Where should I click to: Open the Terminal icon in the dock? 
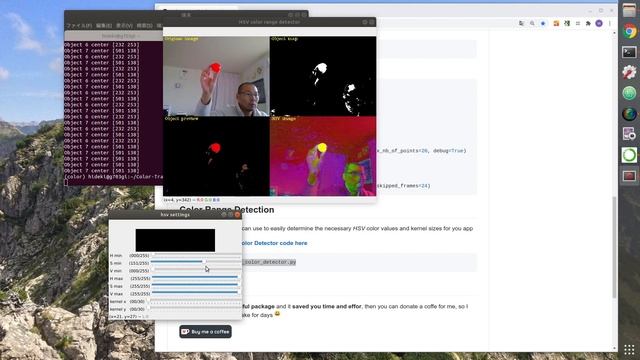[629, 52]
